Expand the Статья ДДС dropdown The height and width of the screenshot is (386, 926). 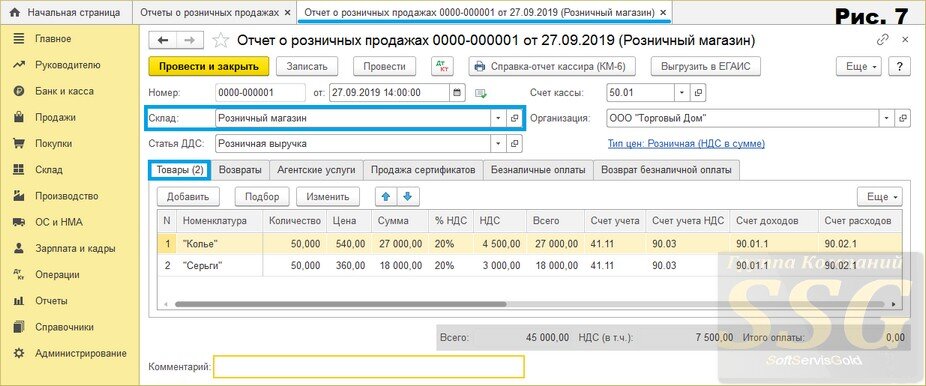point(498,143)
